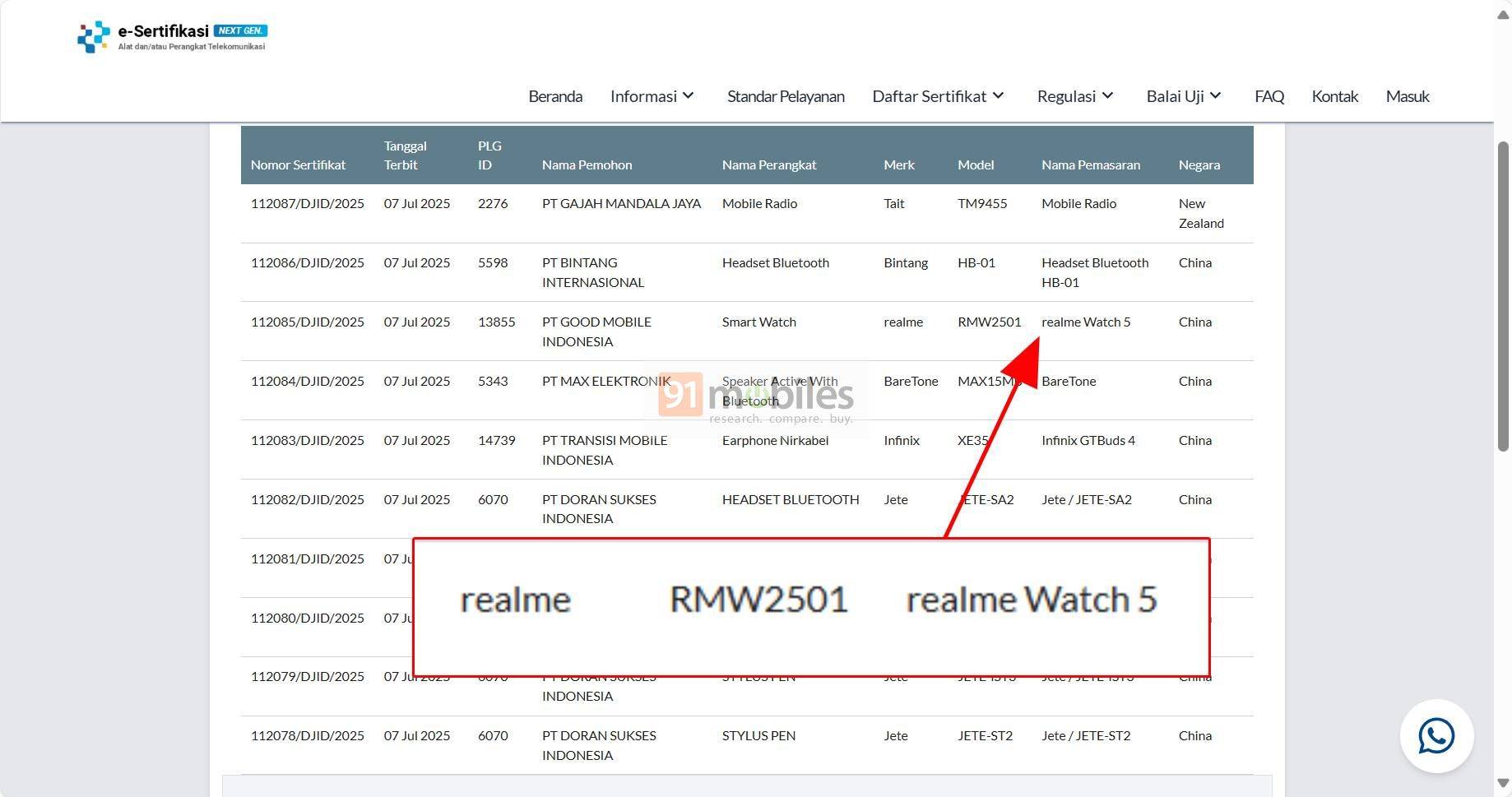This screenshot has height=797, width=1512.
Task: Click the Jete / JETE-SA2 marketing name
Action: click(1087, 499)
